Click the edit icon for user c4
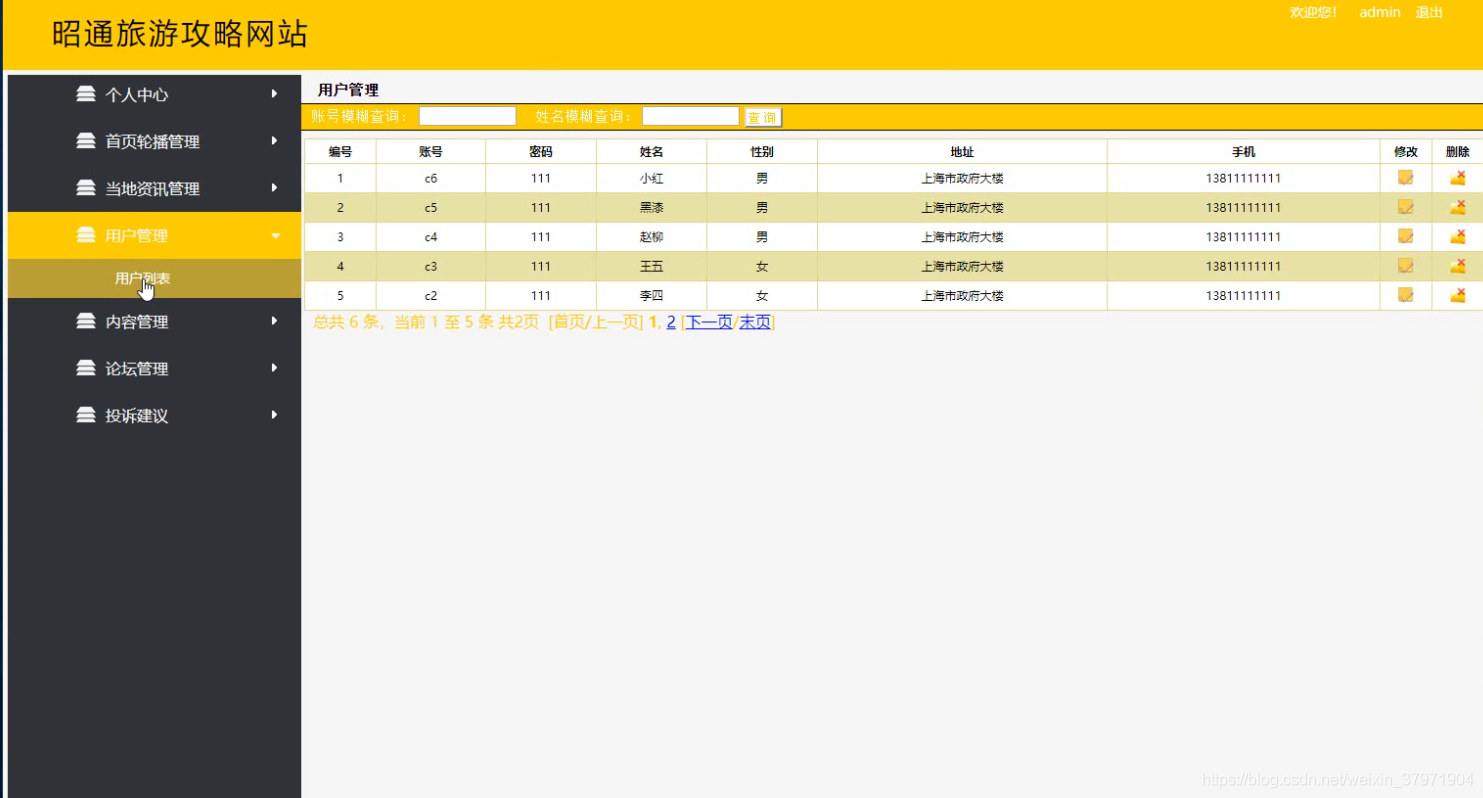Viewport: 1483px width, 798px height. (x=1405, y=236)
